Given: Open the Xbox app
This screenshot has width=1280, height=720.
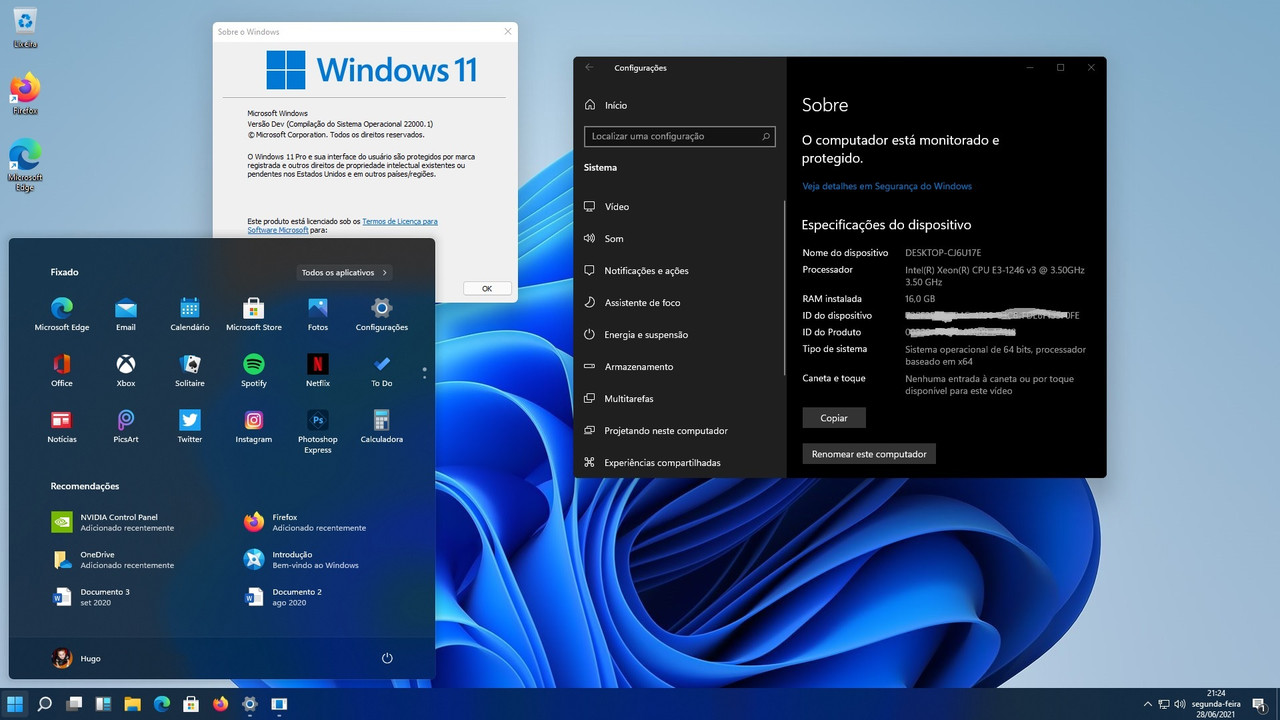Looking at the screenshot, I should (126, 370).
